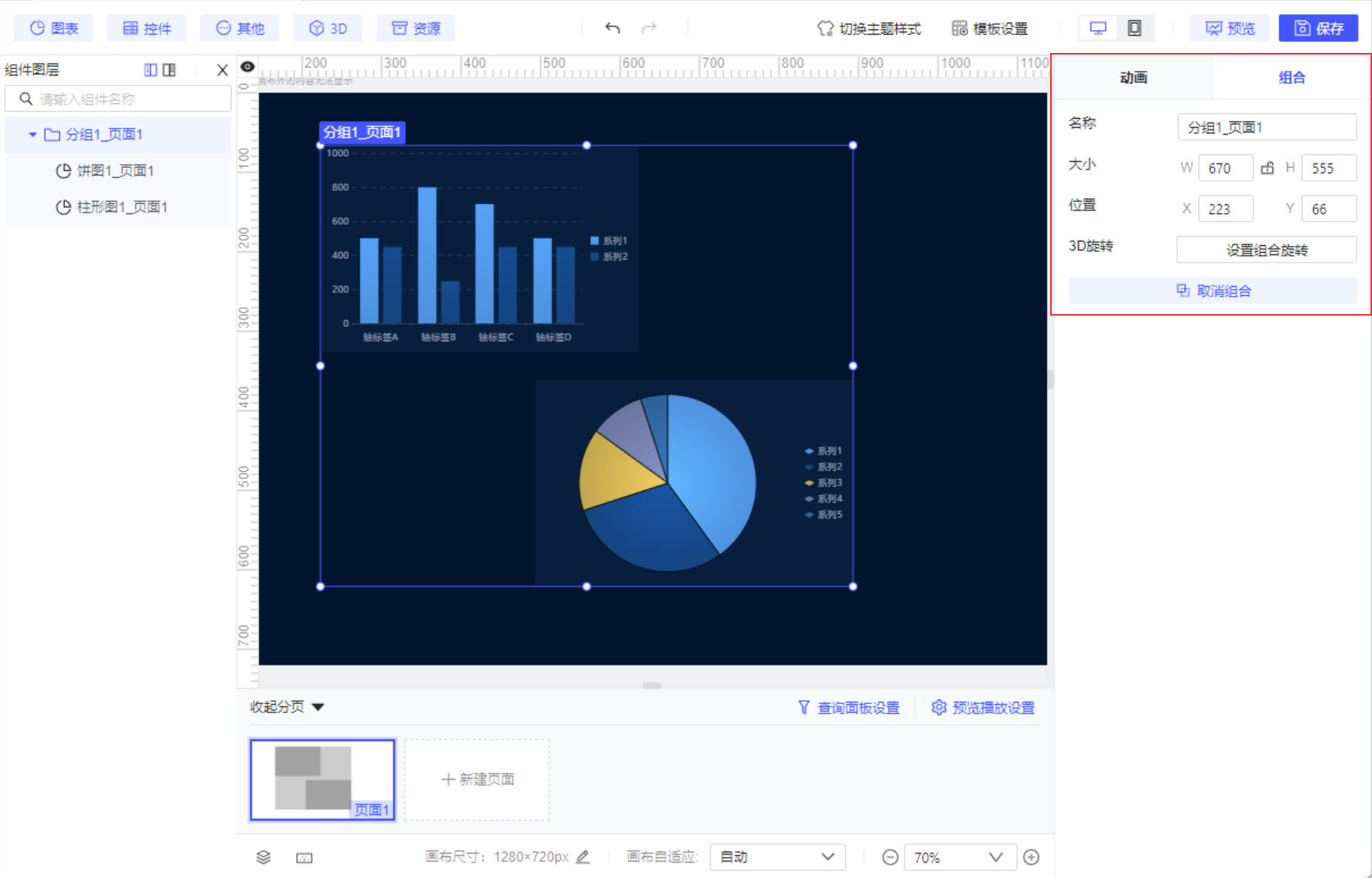Image resolution: width=1372 pixels, height=878 pixels.
Task: Click 系列1 legend in bar chart
Action: point(609,241)
